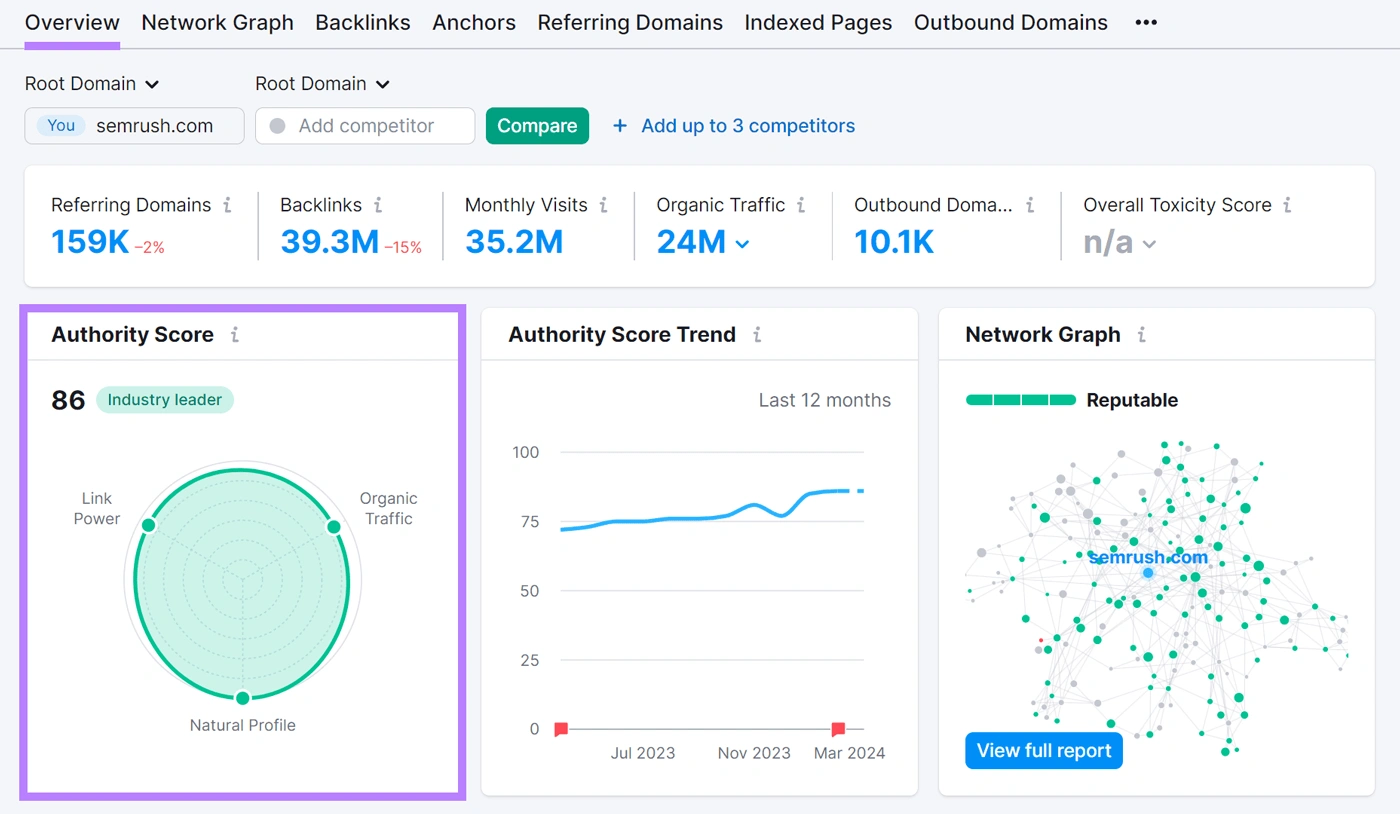Expand the Root Domain dropdown above semrush.com
This screenshot has height=814, width=1400.
(x=92, y=84)
